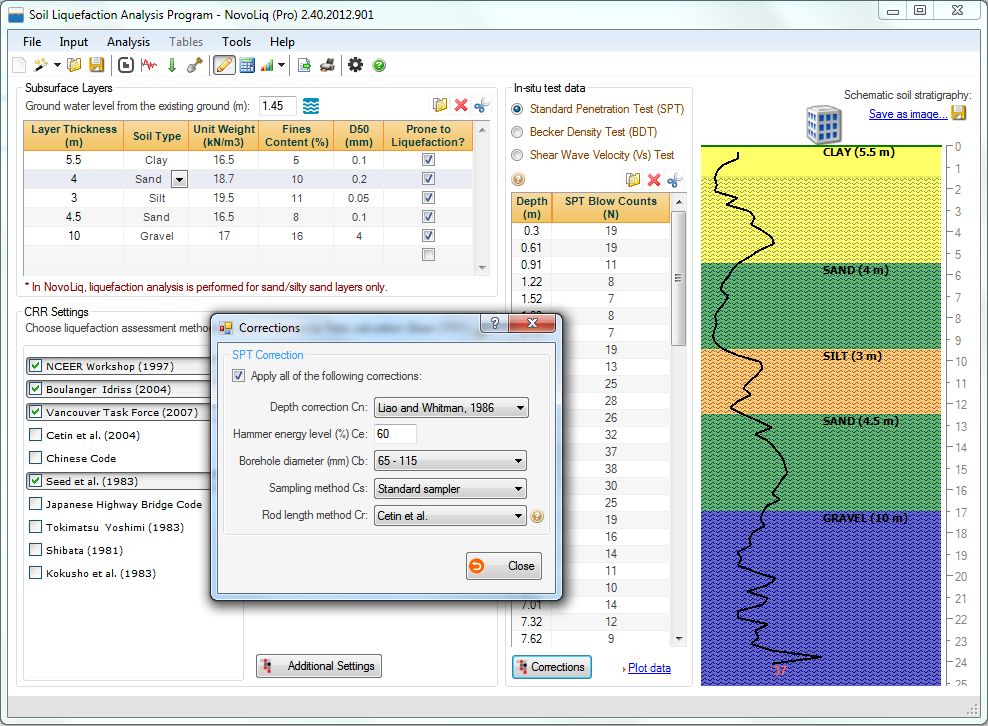
Task: Click the Additional Settings button
Action: tap(319, 666)
